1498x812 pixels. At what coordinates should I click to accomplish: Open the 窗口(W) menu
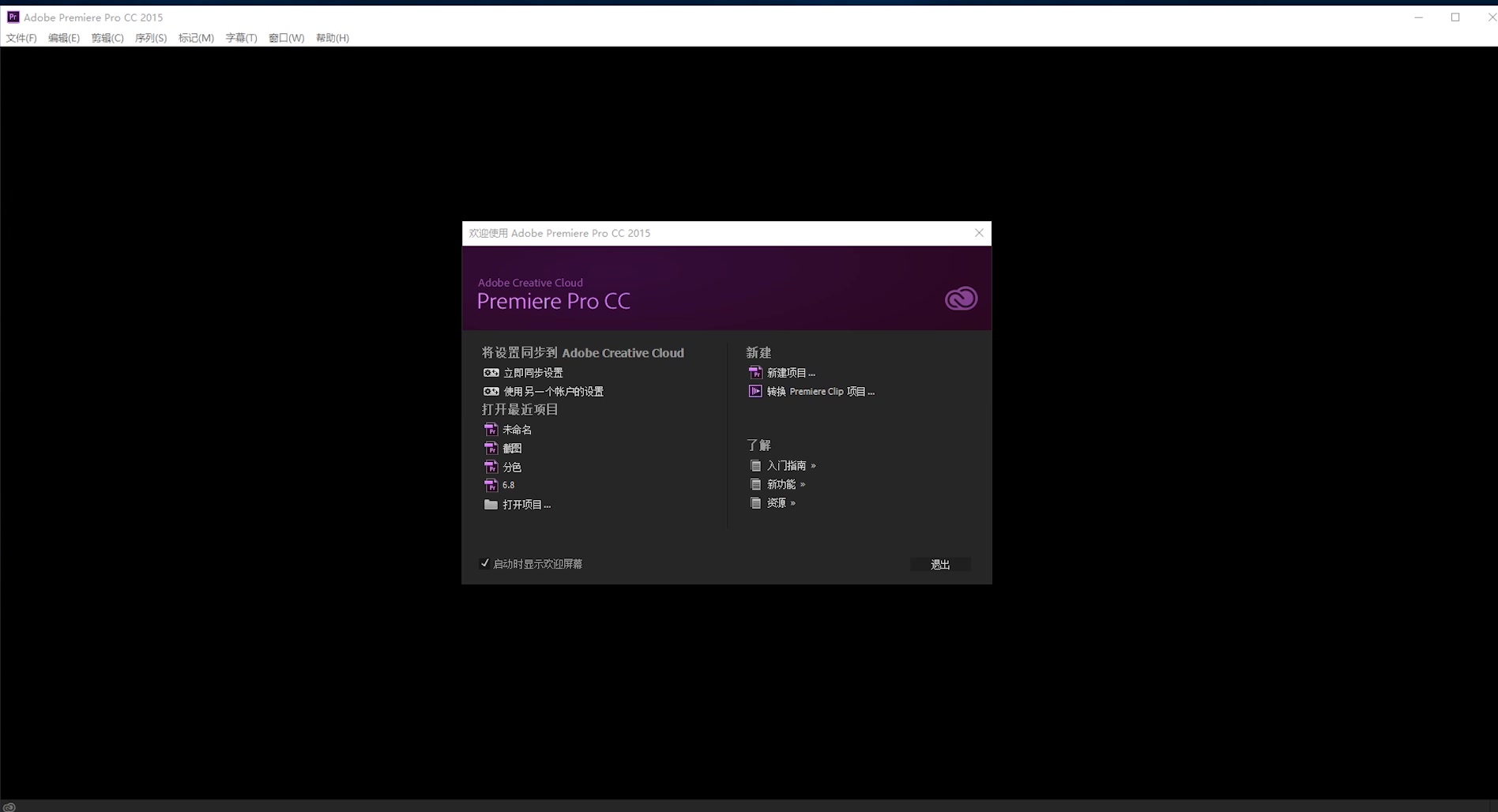tap(286, 38)
